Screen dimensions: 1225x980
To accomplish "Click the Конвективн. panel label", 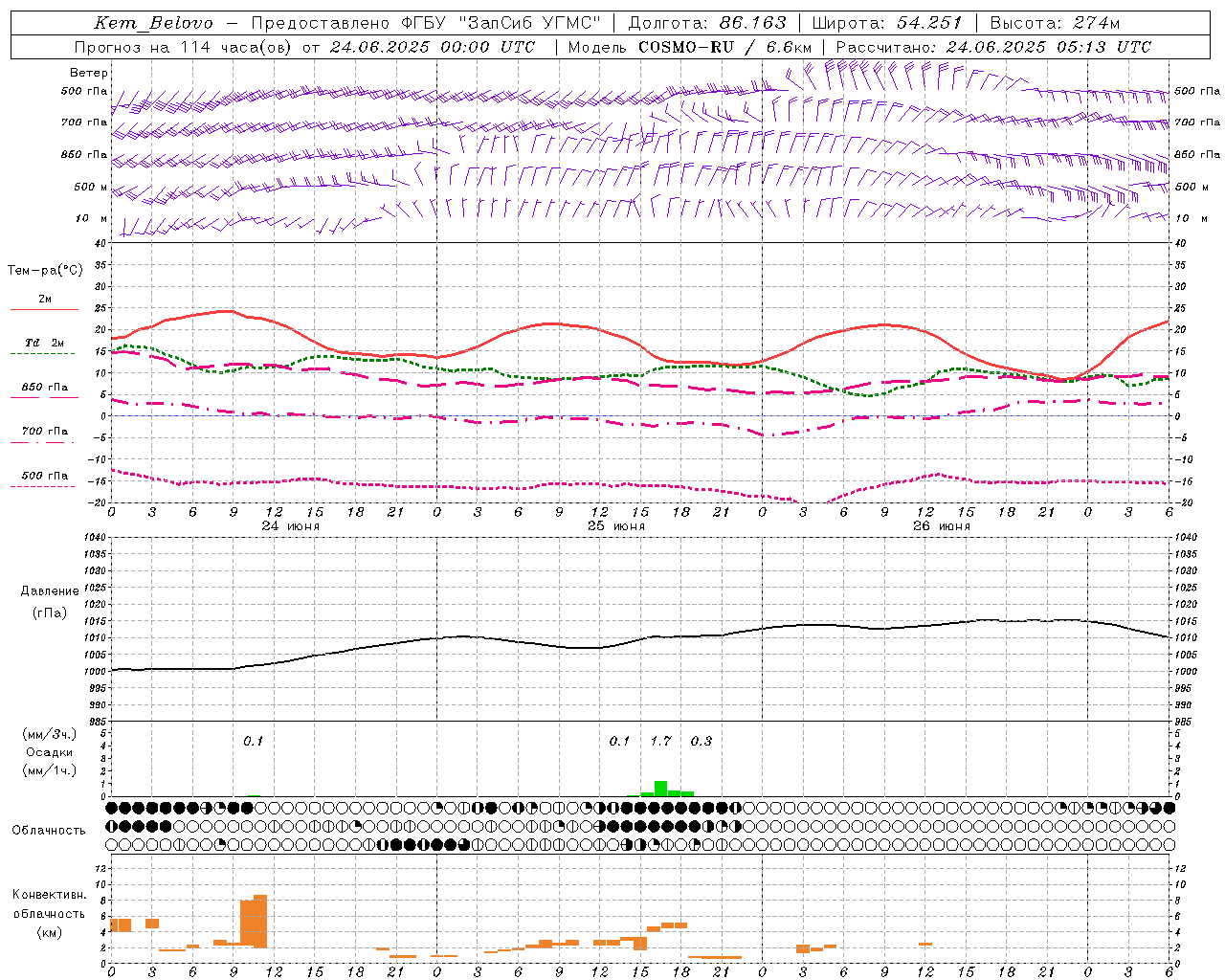I will pyautogui.click(x=50, y=895).
